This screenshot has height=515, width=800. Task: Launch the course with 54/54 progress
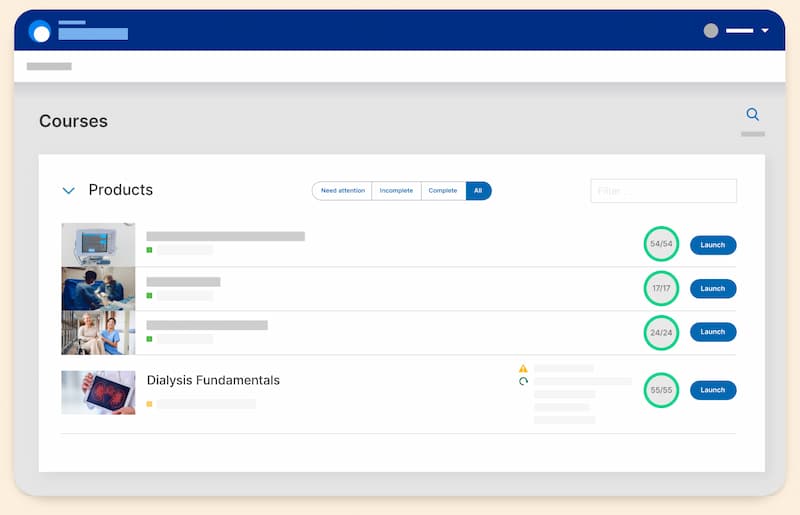click(712, 244)
